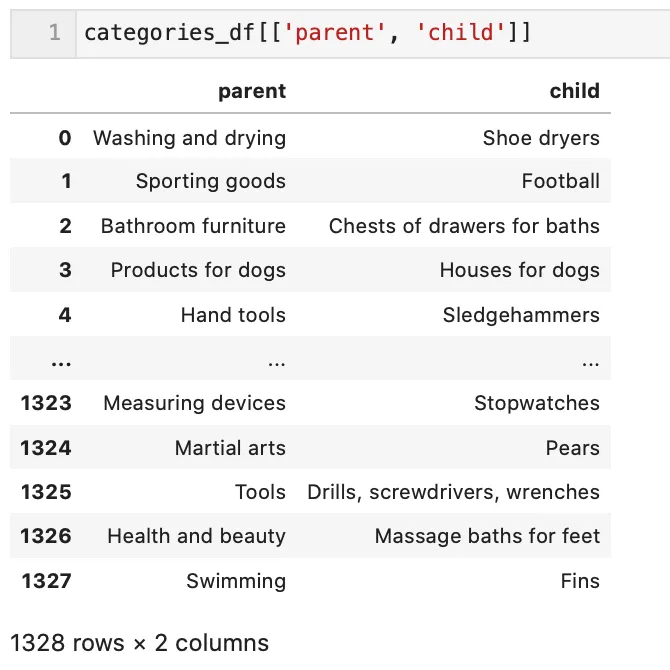
Task: Click 'Sledgehammers' cell
Action: pyautogui.click(x=521, y=315)
